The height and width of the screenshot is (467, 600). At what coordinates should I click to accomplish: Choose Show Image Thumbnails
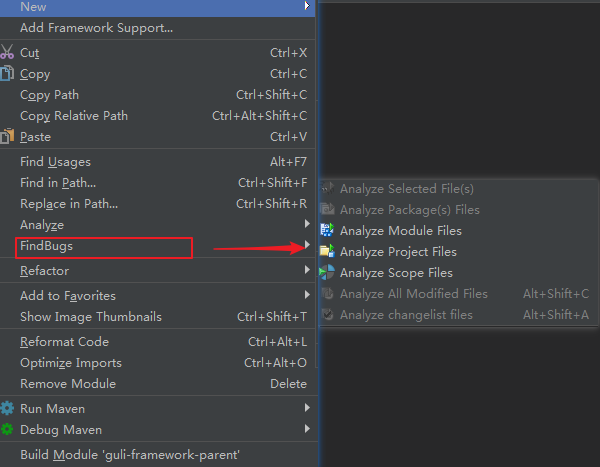pyautogui.click(x=158, y=317)
